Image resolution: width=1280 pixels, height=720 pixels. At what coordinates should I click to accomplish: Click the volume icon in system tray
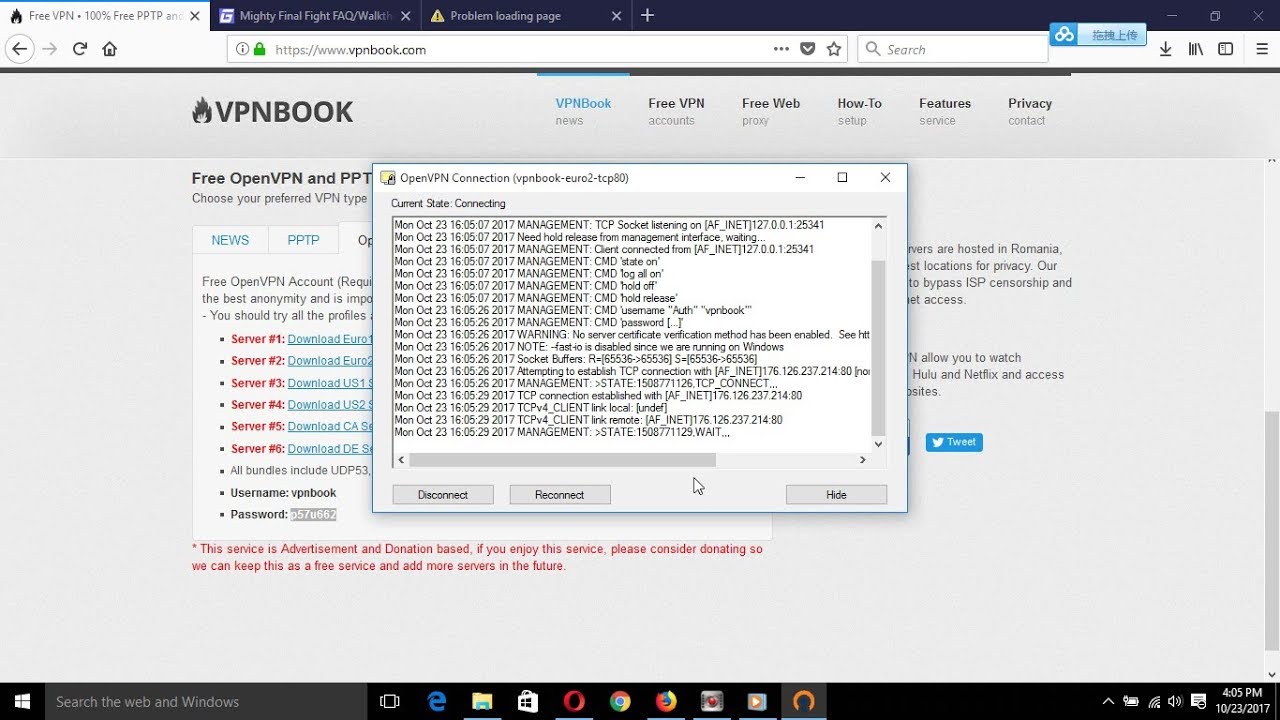point(1175,701)
